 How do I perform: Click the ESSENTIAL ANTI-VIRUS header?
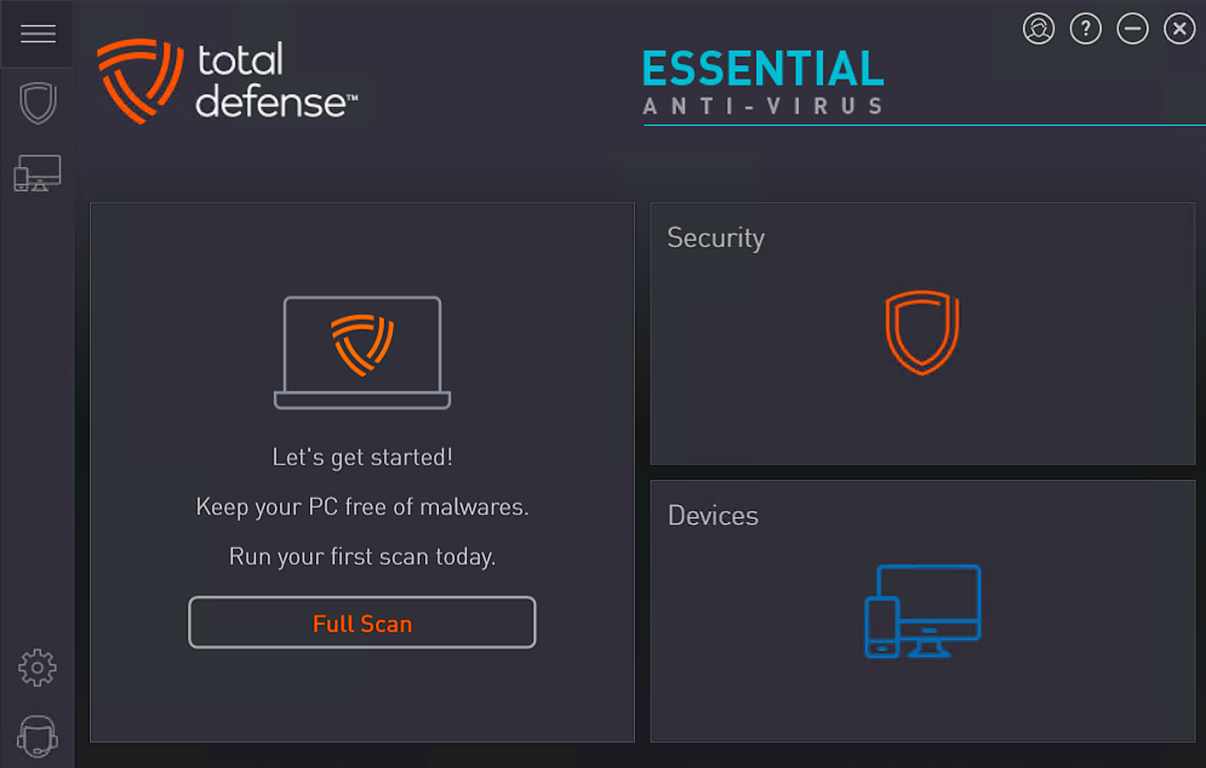[x=762, y=85]
